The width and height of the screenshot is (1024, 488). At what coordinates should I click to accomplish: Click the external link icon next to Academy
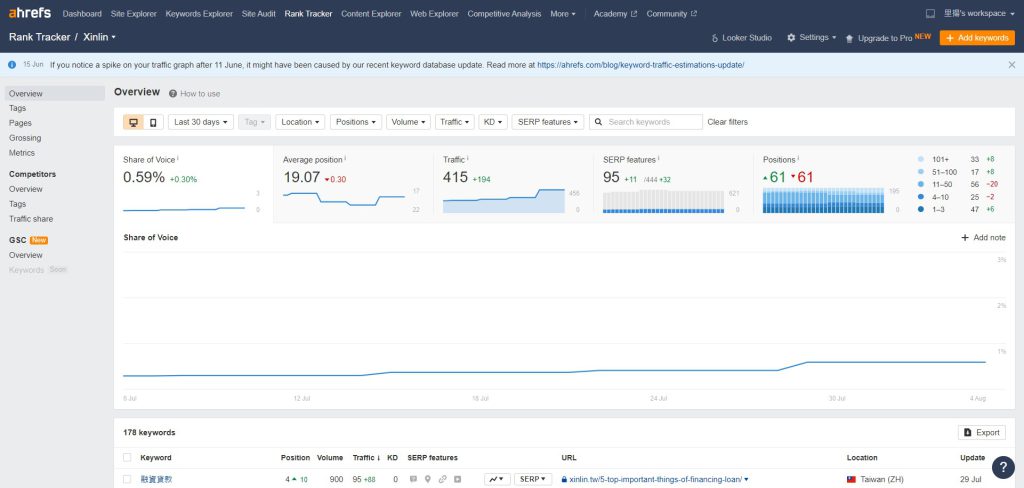[x=633, y=14]
